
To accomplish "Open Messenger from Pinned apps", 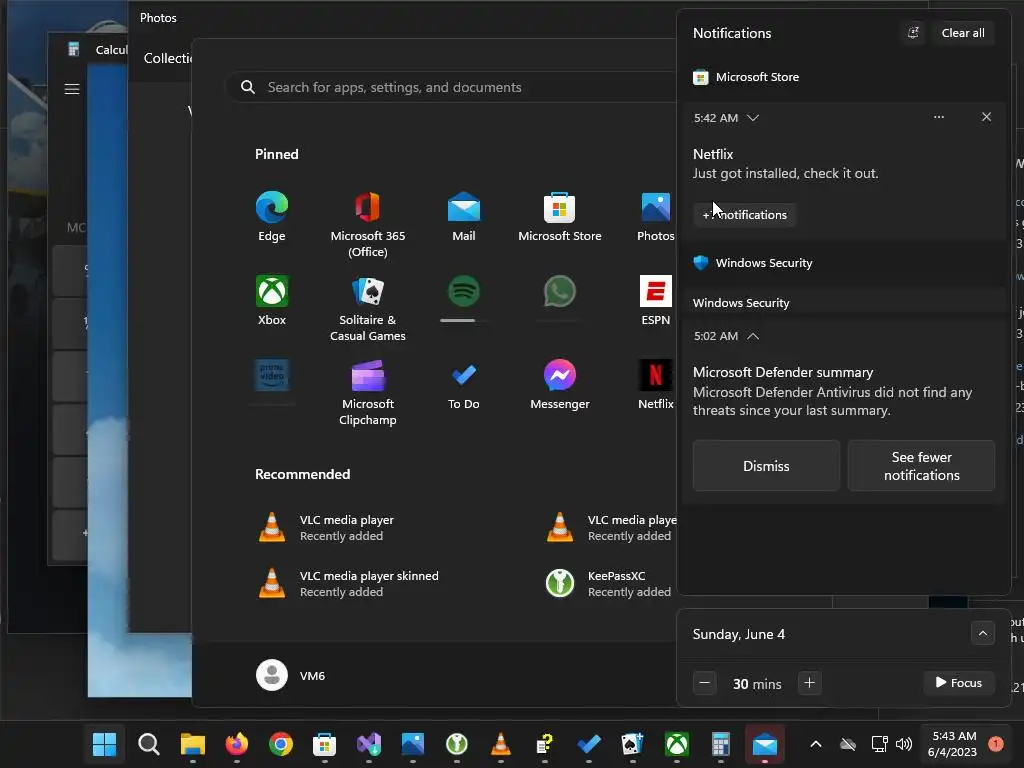I will pyautogui.click(x=560, y=385).
